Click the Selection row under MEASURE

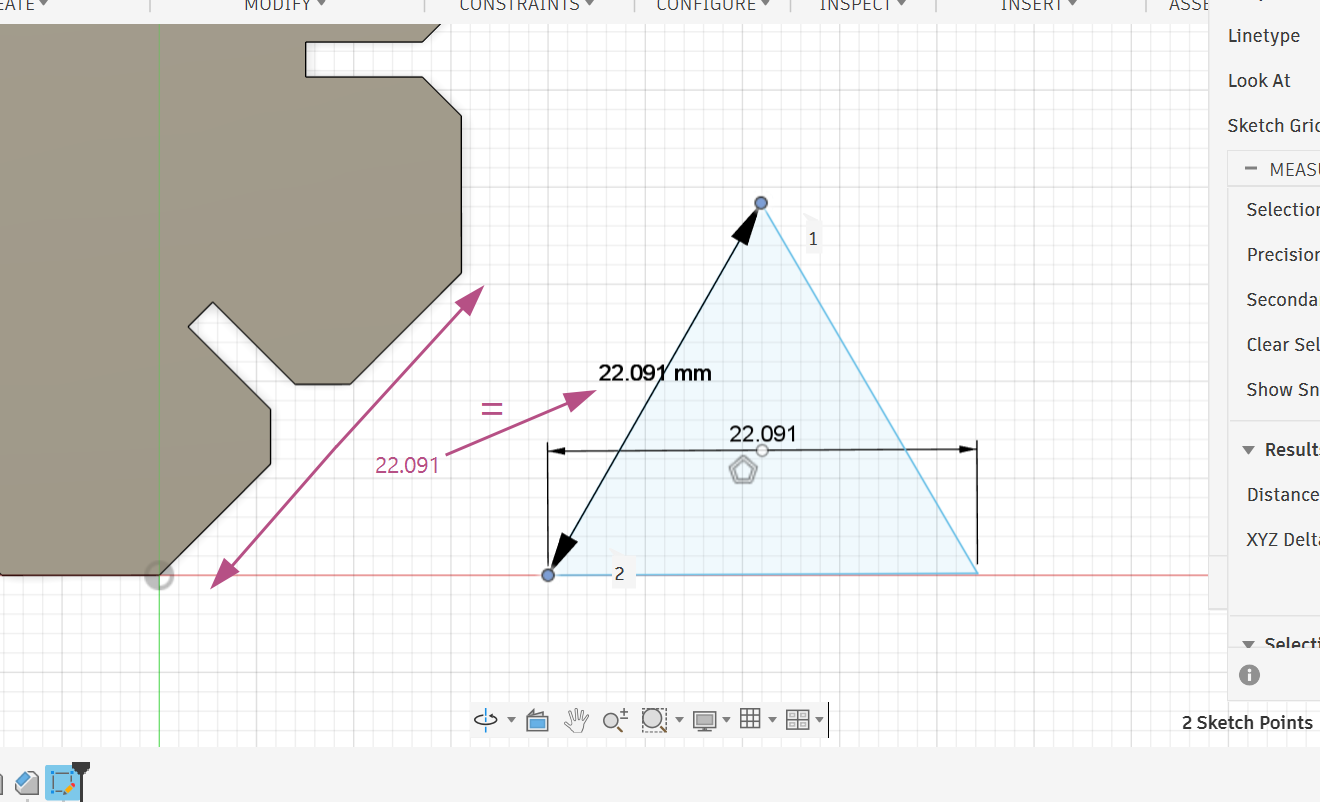tap(1283, 210)
